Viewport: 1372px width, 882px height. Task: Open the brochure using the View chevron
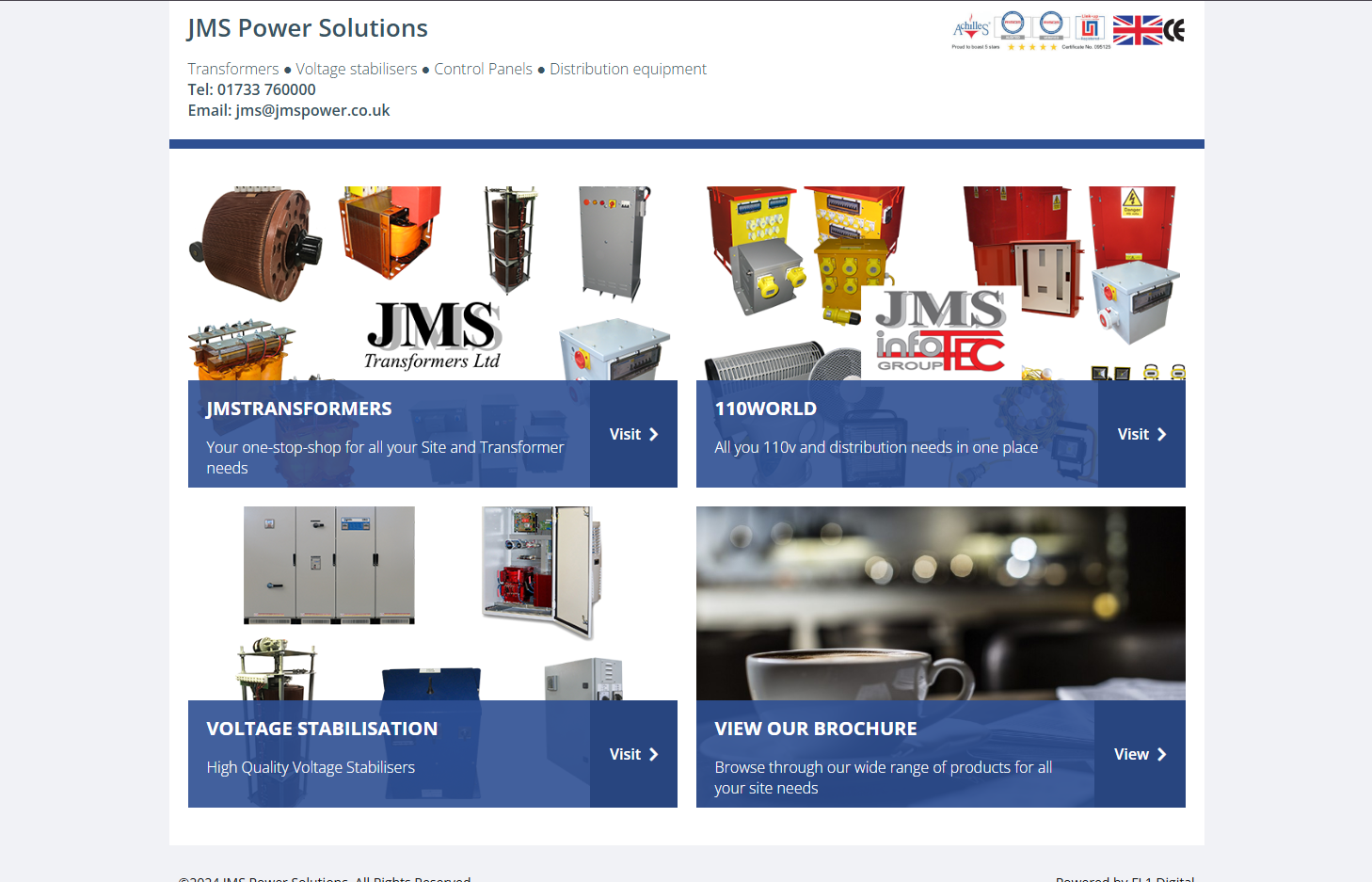(x=1162, y=754)
